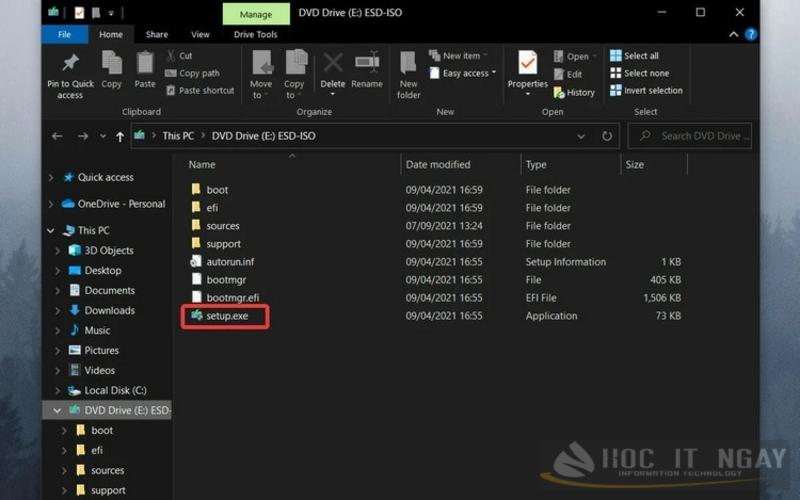Click Paste shortcut command
The height and width of the screenshot is (500, 800).
coord(200,90)
